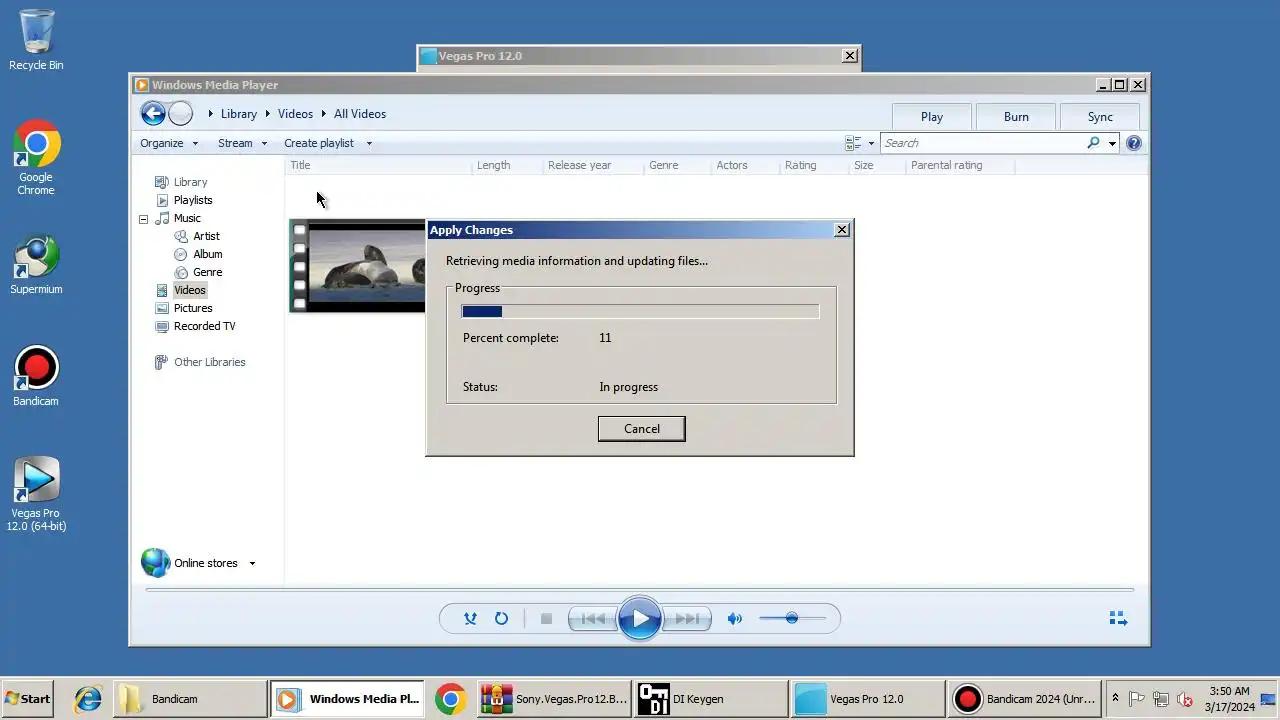The height and width of the screenshot is (720, 1280).
Task: Select Music in the navigation tree
Action: [187, 218]
